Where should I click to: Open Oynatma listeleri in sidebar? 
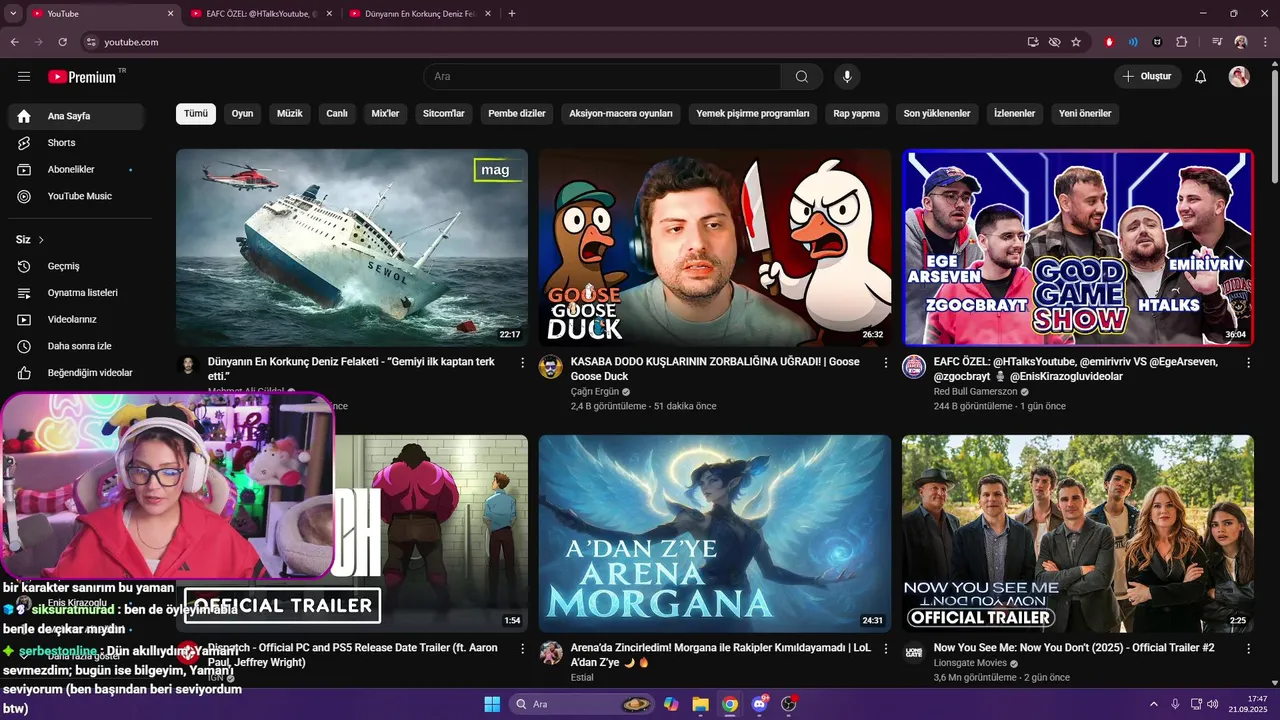[x=76, y=293]
